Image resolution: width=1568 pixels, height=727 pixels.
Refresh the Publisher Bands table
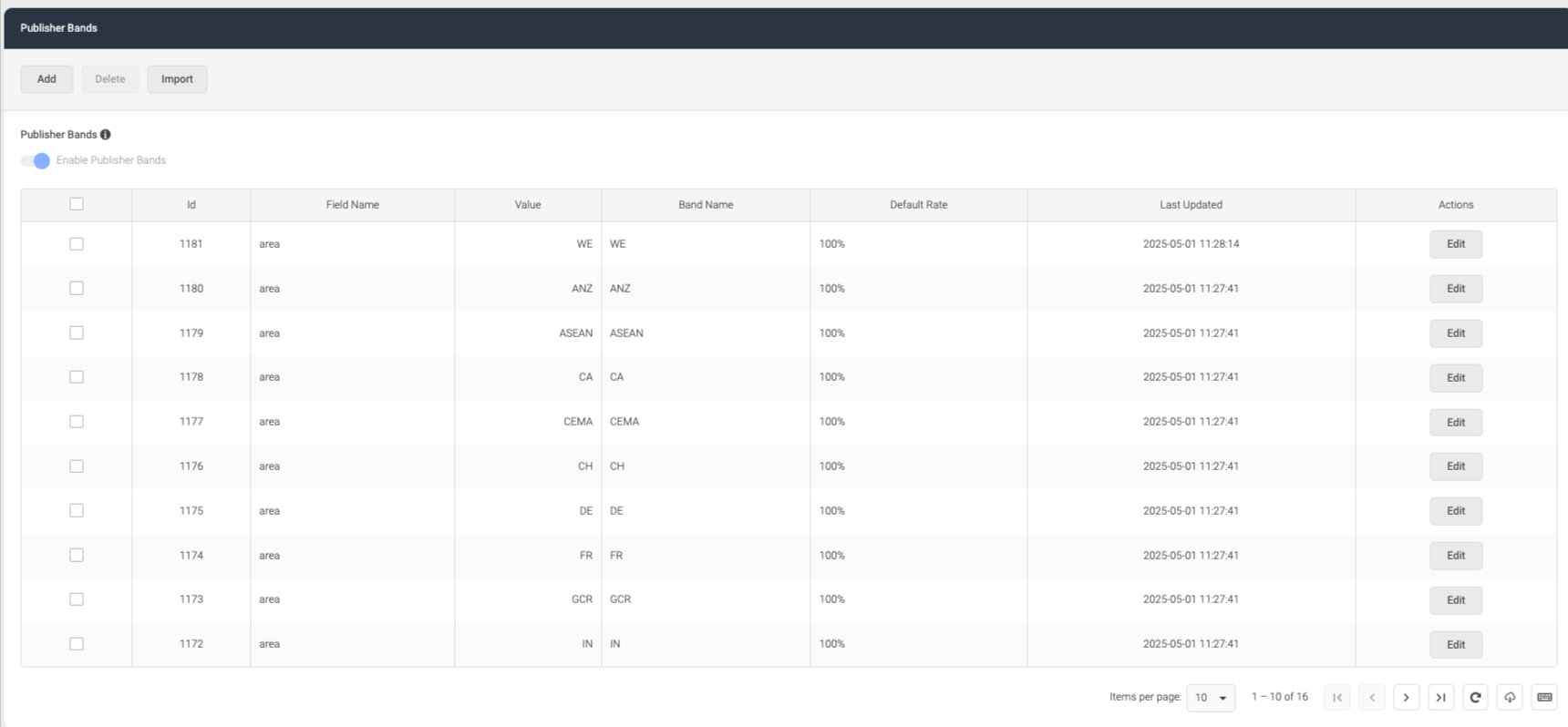[x=1475, y=698]
